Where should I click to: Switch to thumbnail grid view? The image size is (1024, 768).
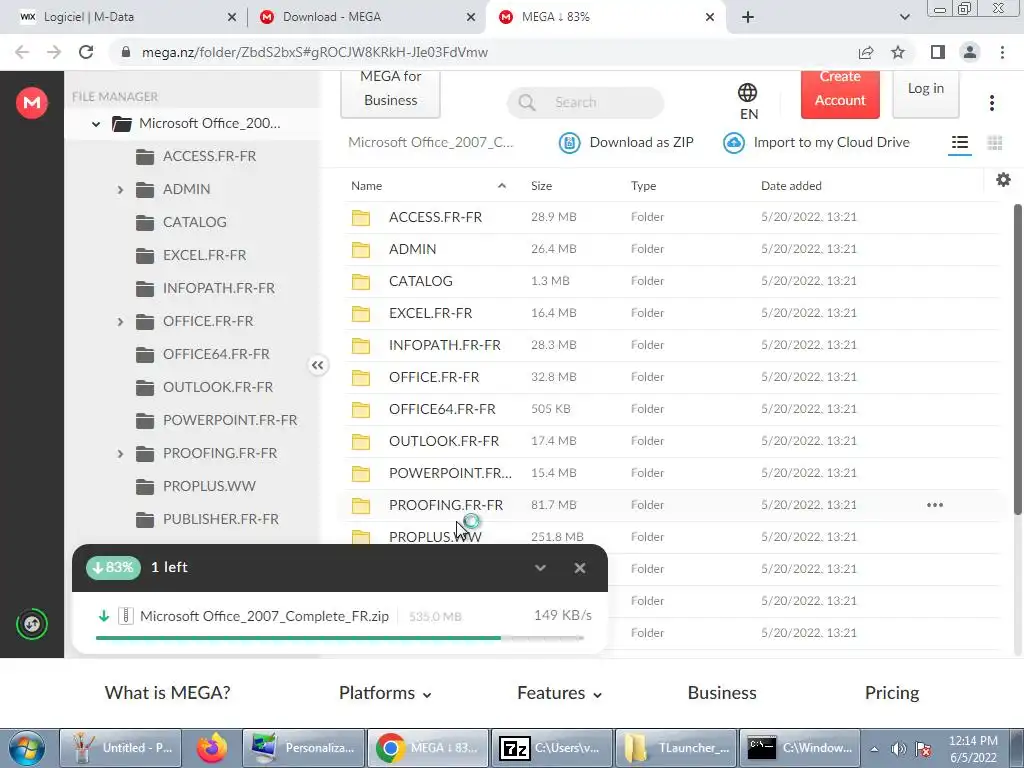tap(995, 142)
